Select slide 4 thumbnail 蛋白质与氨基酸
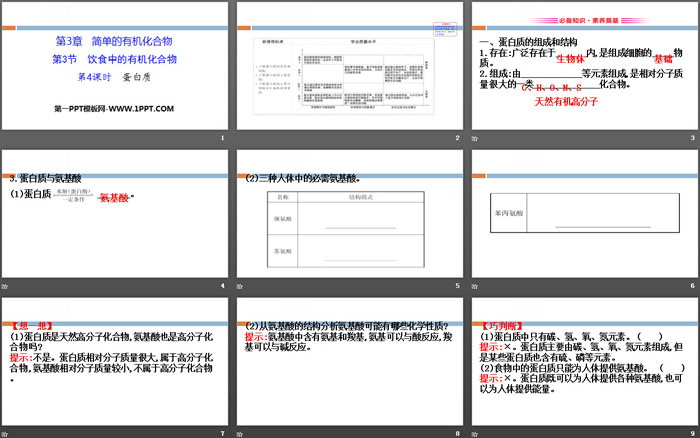 (115, 213)
